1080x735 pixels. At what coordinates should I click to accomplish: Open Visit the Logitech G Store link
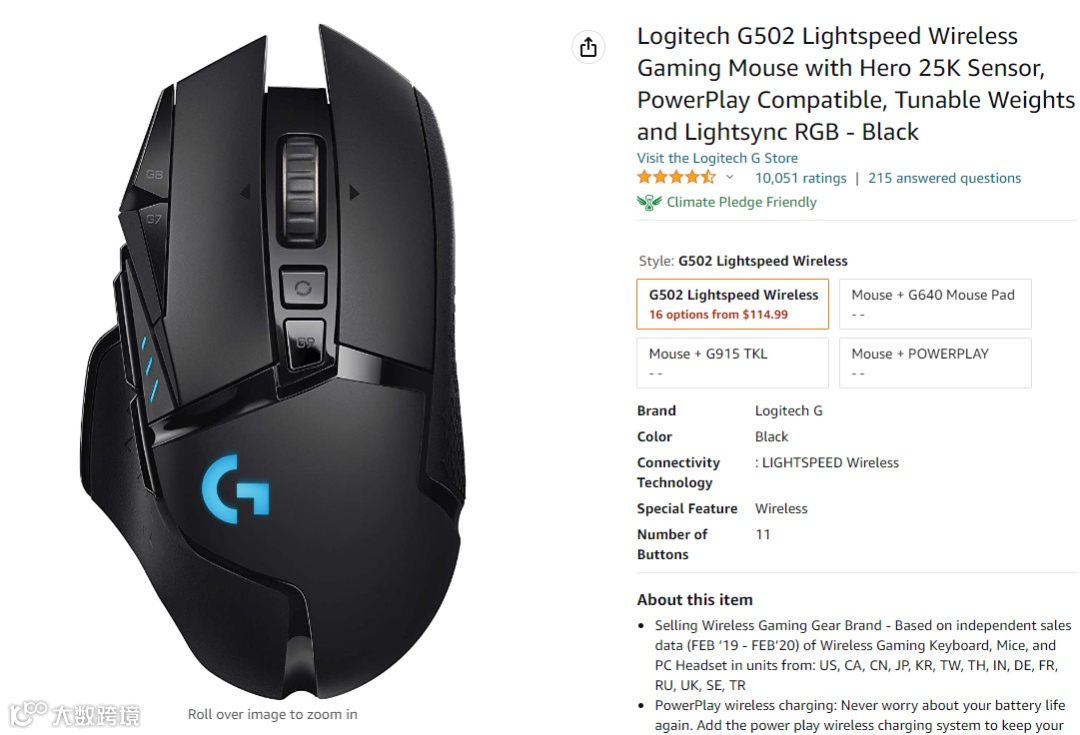coord(717,158)
